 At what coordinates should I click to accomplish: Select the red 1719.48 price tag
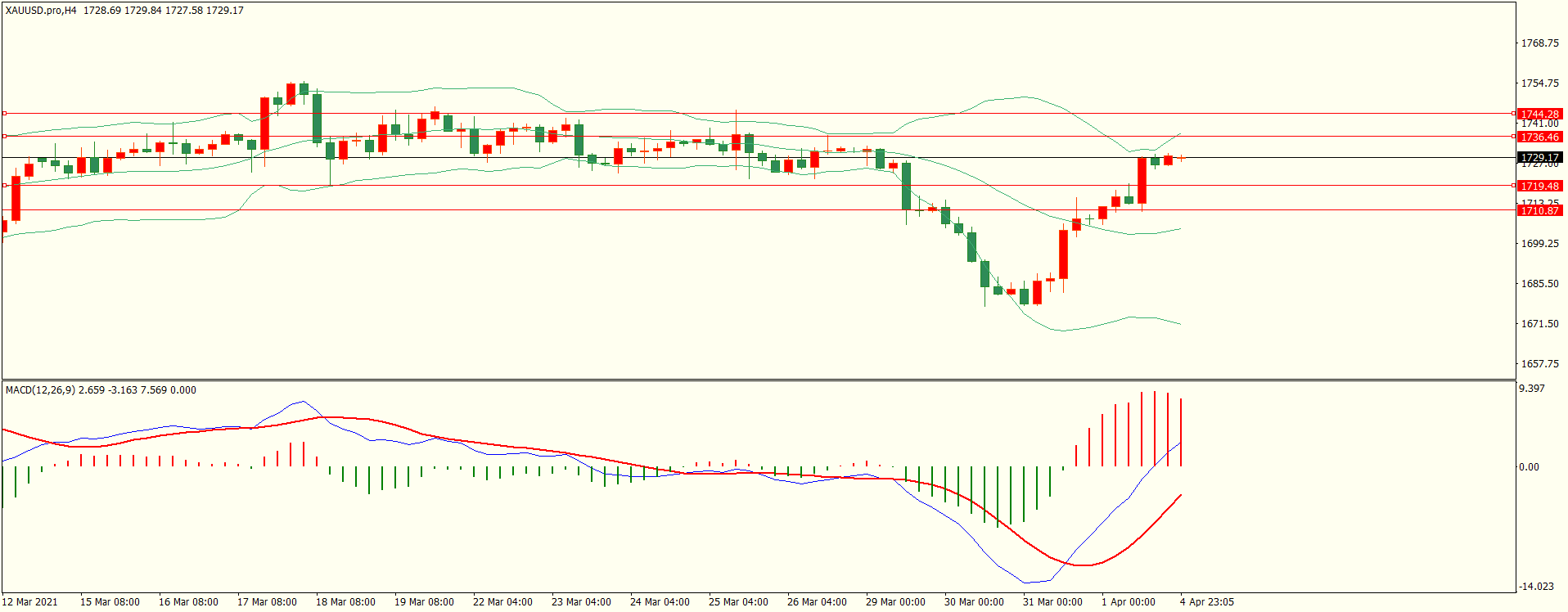[x=1539, y=186]
